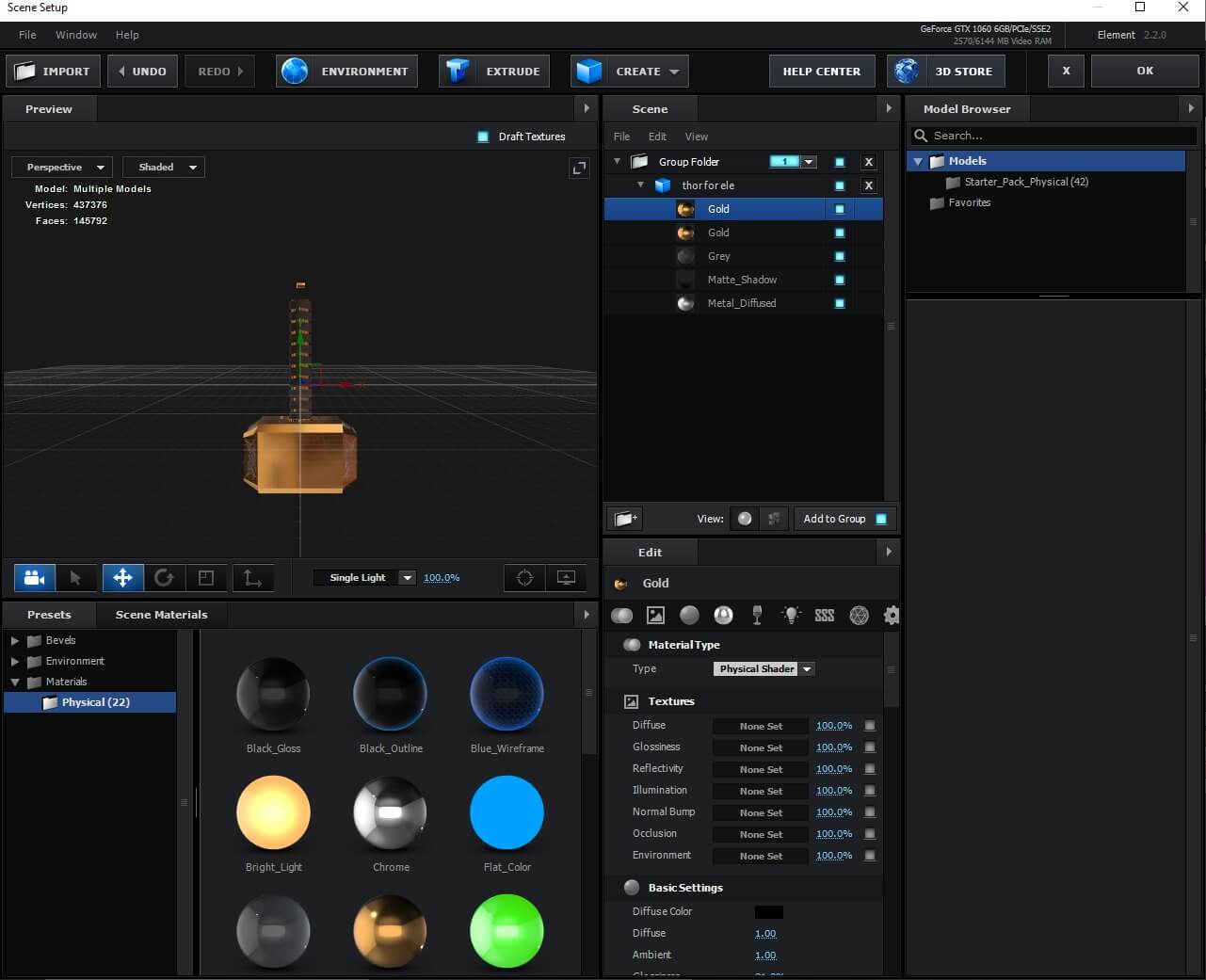Click the new group folder icon

tap(624, 519)
